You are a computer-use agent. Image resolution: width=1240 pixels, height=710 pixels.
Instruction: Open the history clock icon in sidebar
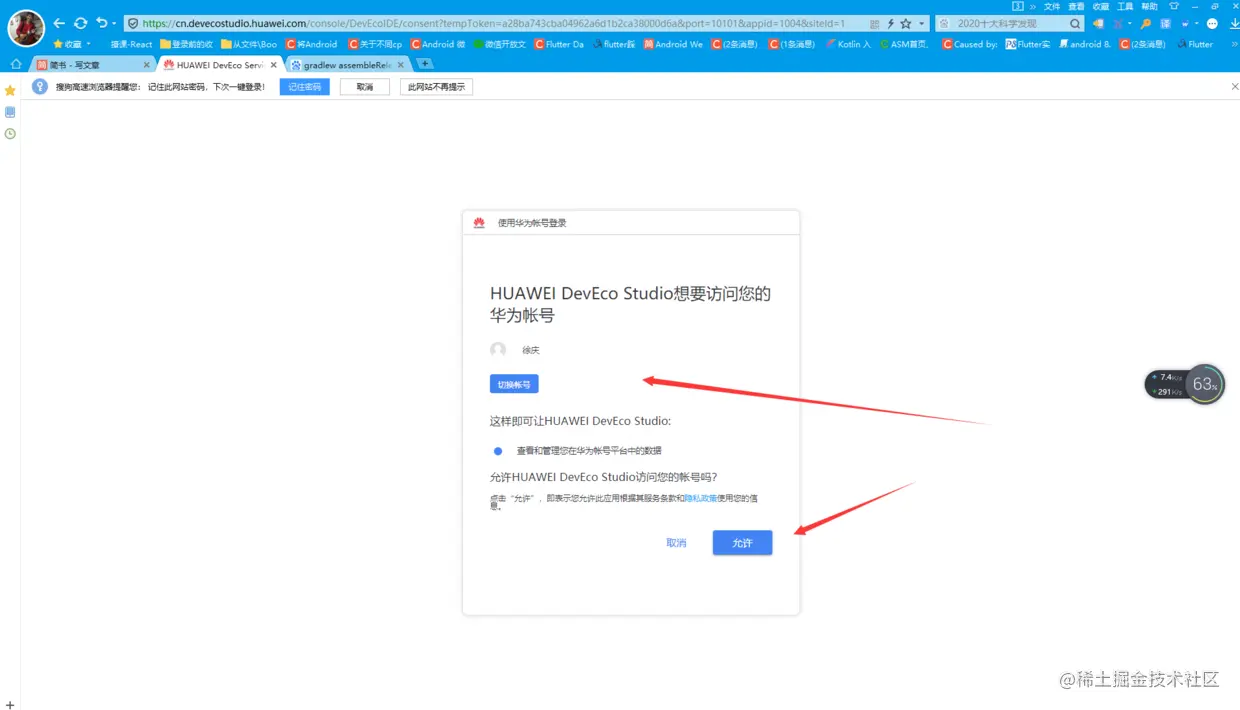pos(10,134)
